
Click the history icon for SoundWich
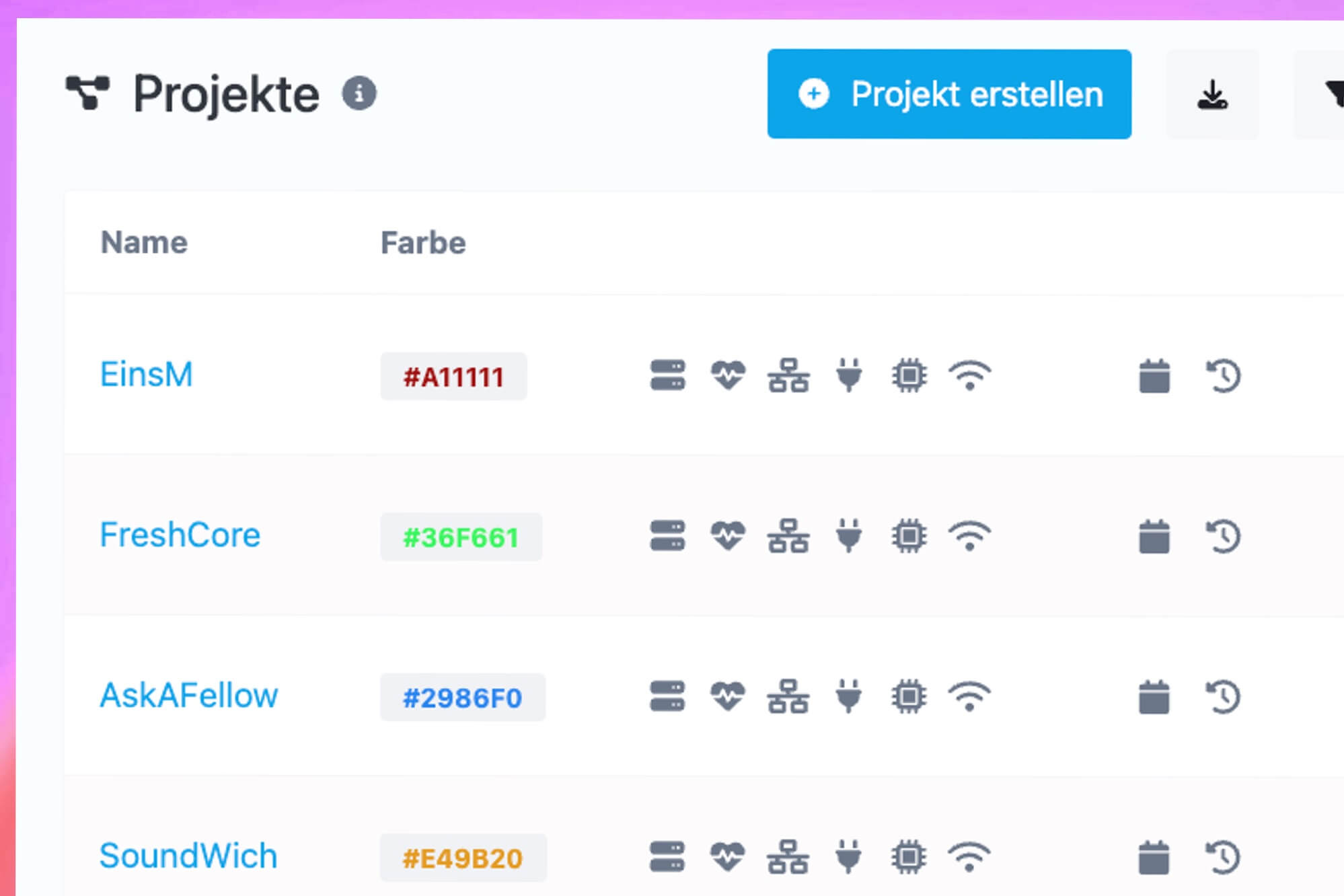pos(1223,857)
